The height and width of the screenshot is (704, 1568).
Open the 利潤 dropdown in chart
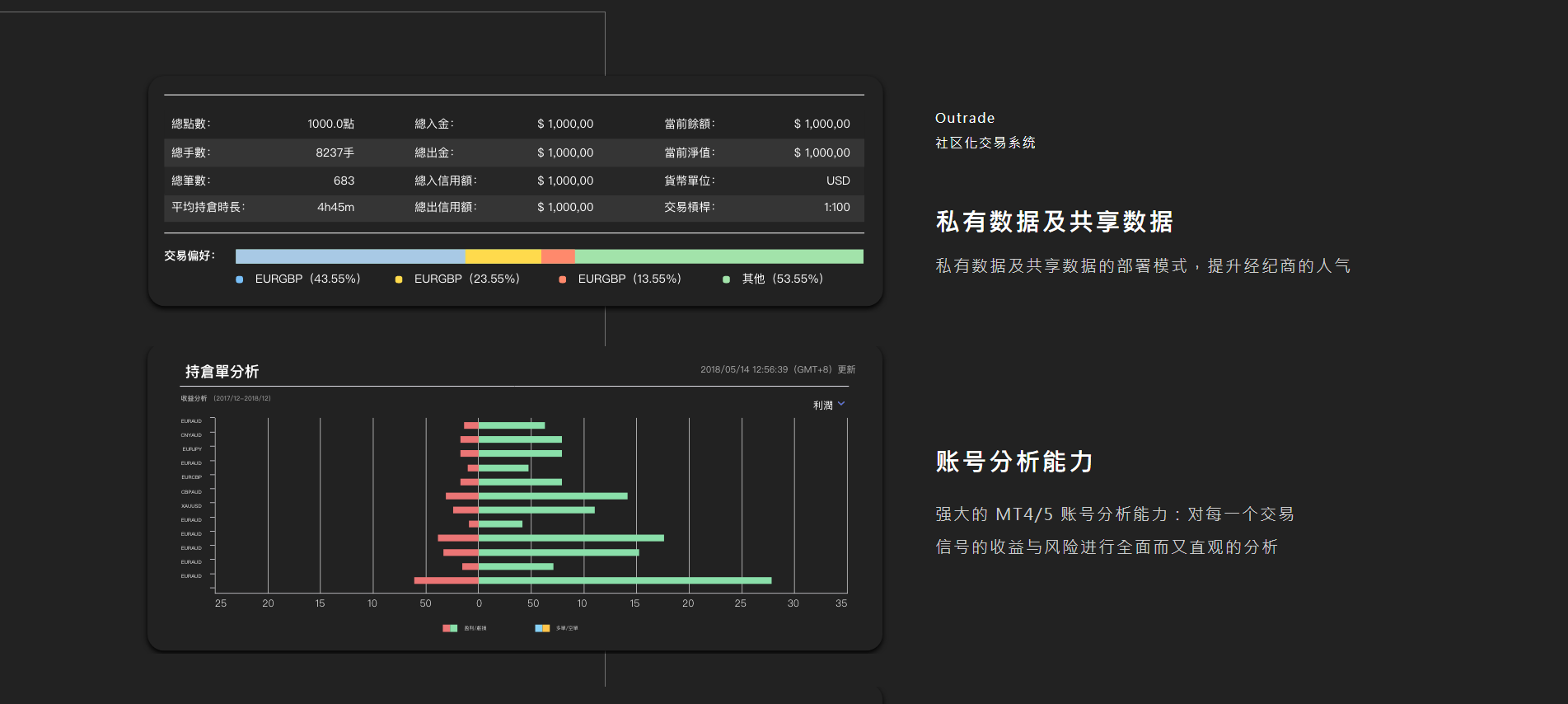click(829, 405)
